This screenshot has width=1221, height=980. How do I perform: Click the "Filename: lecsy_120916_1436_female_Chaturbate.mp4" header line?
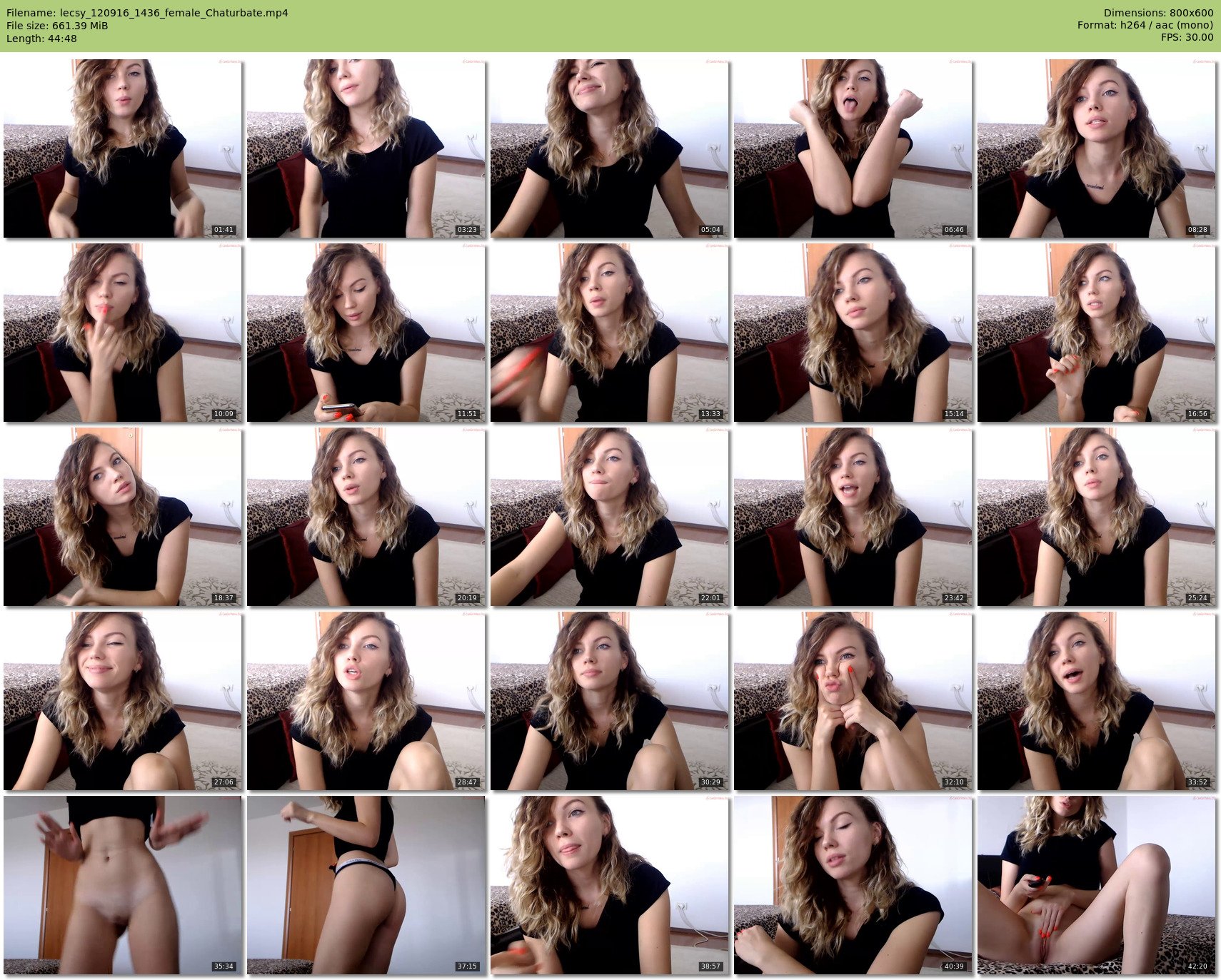click(x=147, y=13)
